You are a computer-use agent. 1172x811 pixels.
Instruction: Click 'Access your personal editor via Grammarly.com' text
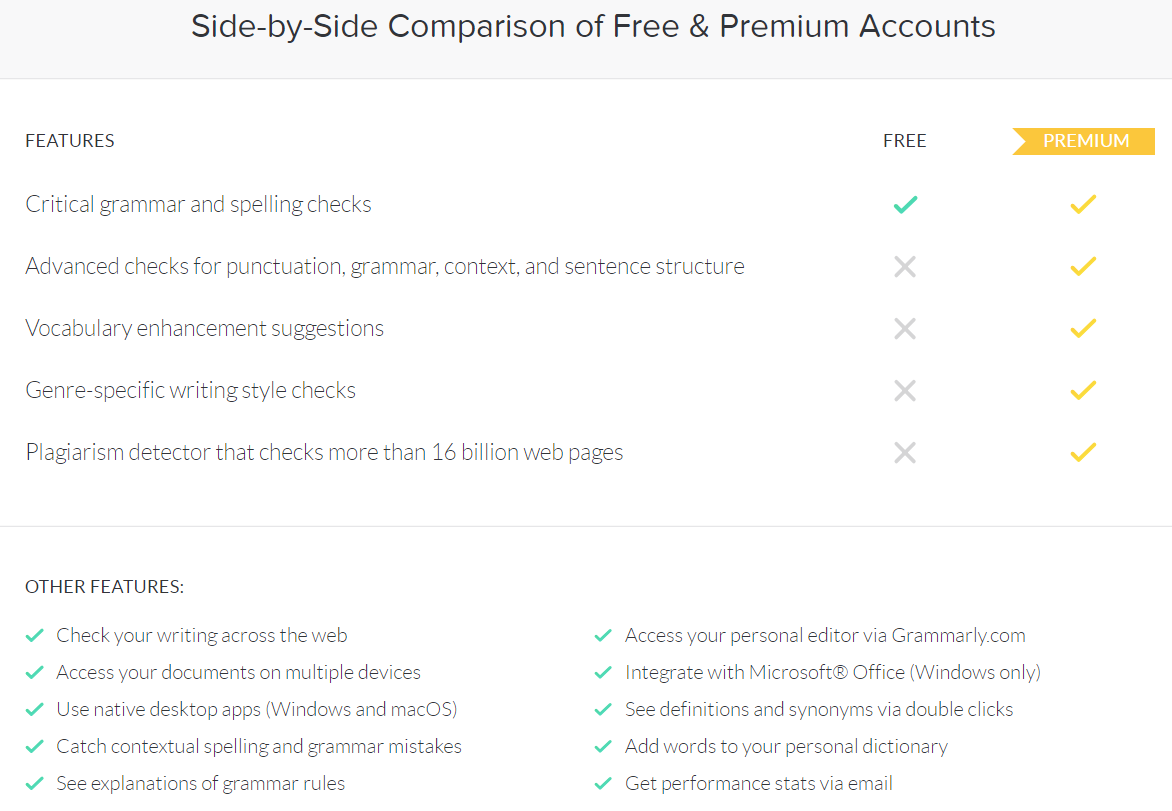click(825, 635)
